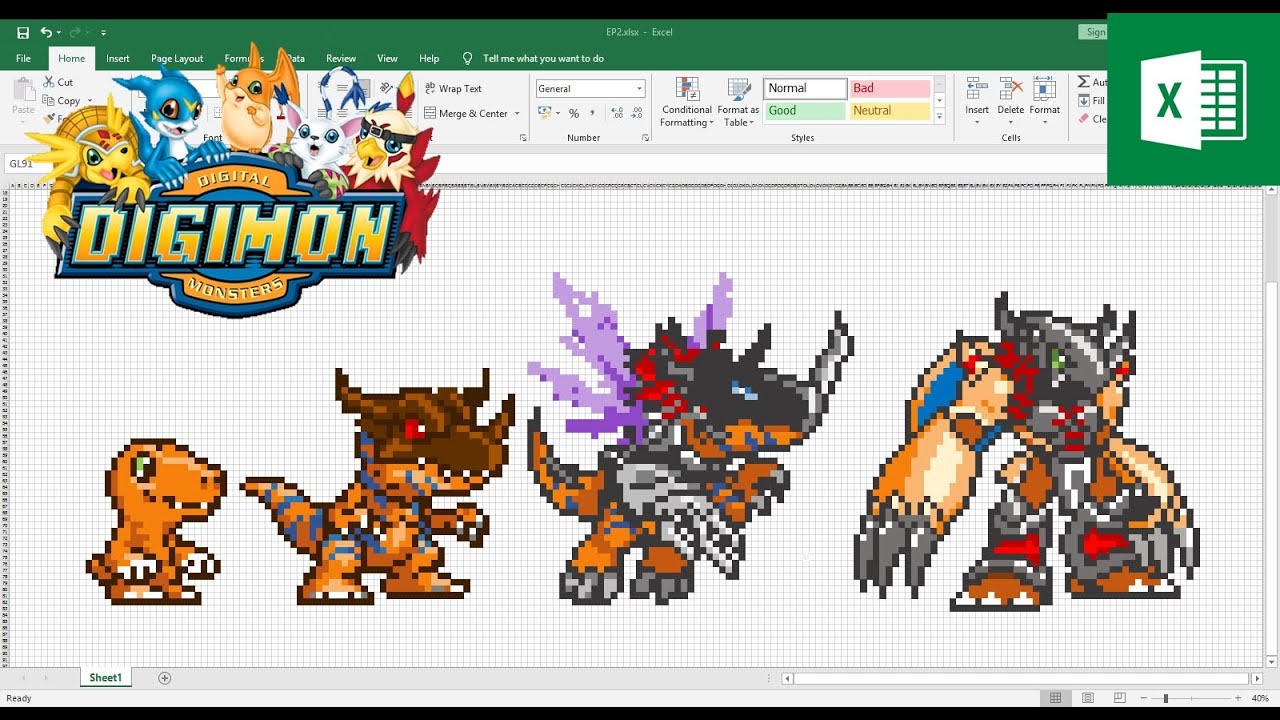The width and height of the screenshot is (1280, 720).
Task: Open the View ribbon tab
Action: tap(387, 59)
